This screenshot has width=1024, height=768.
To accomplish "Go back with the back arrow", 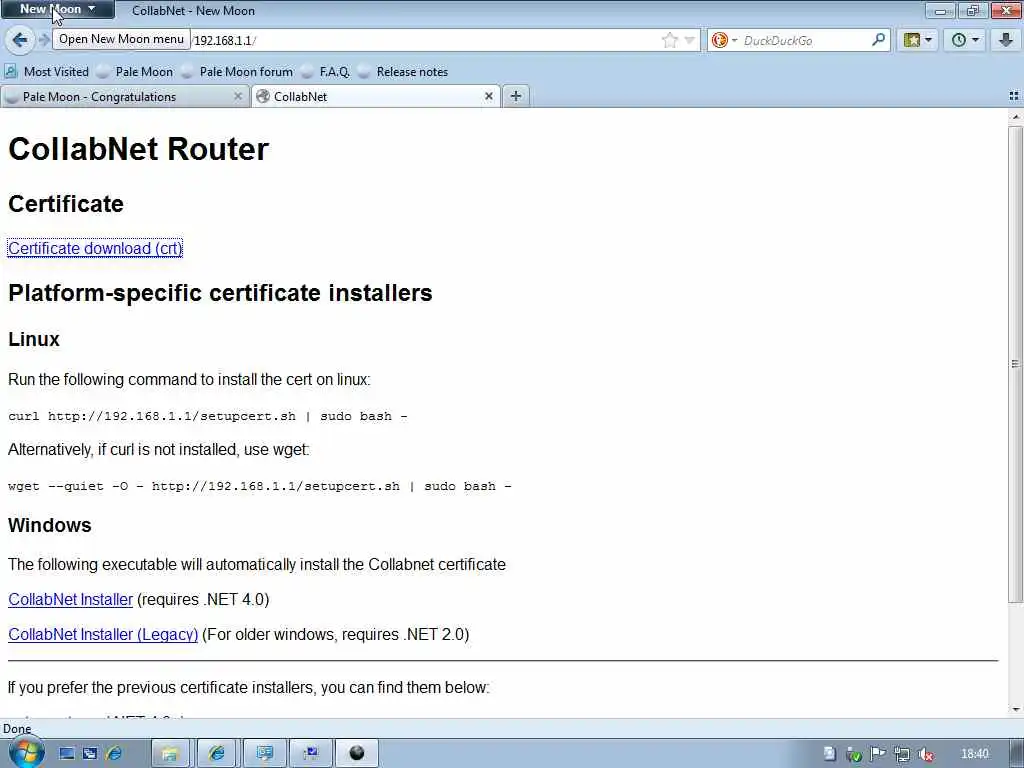I will tap(20, 40).
